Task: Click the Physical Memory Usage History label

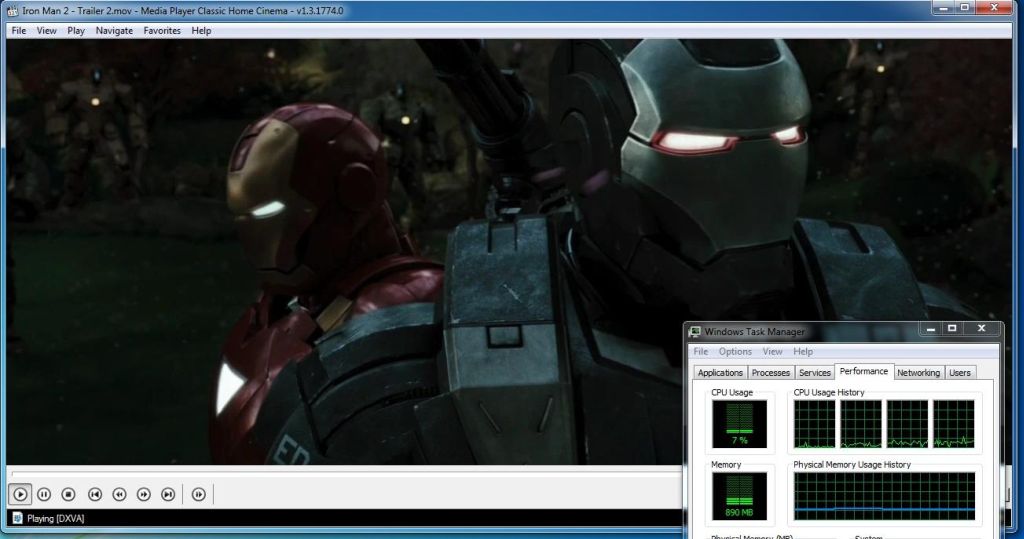Action: 852,465
